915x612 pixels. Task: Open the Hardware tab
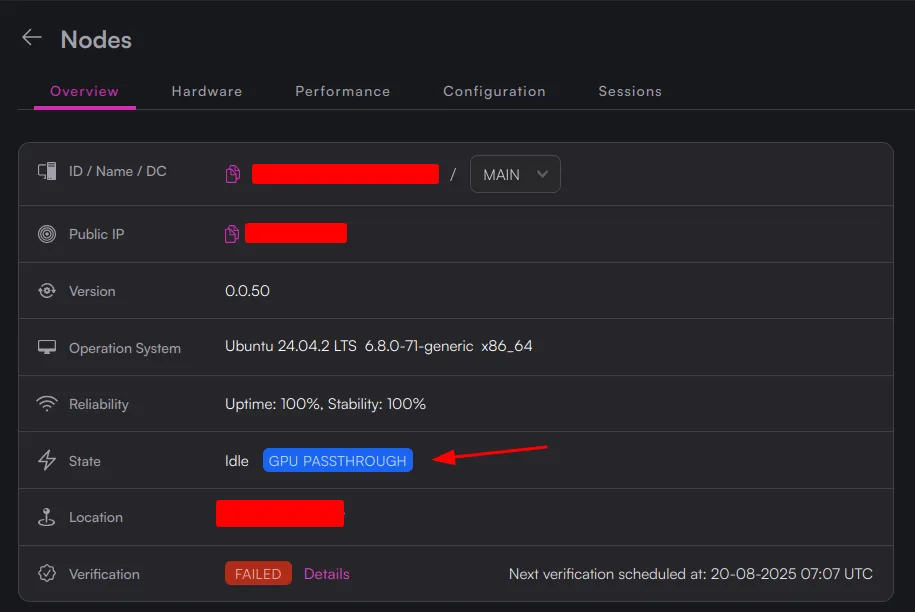(x=207, y=91)
